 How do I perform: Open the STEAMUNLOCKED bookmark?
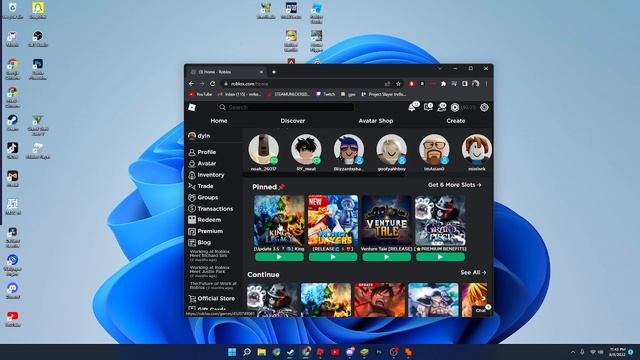[x=289, y=94]
